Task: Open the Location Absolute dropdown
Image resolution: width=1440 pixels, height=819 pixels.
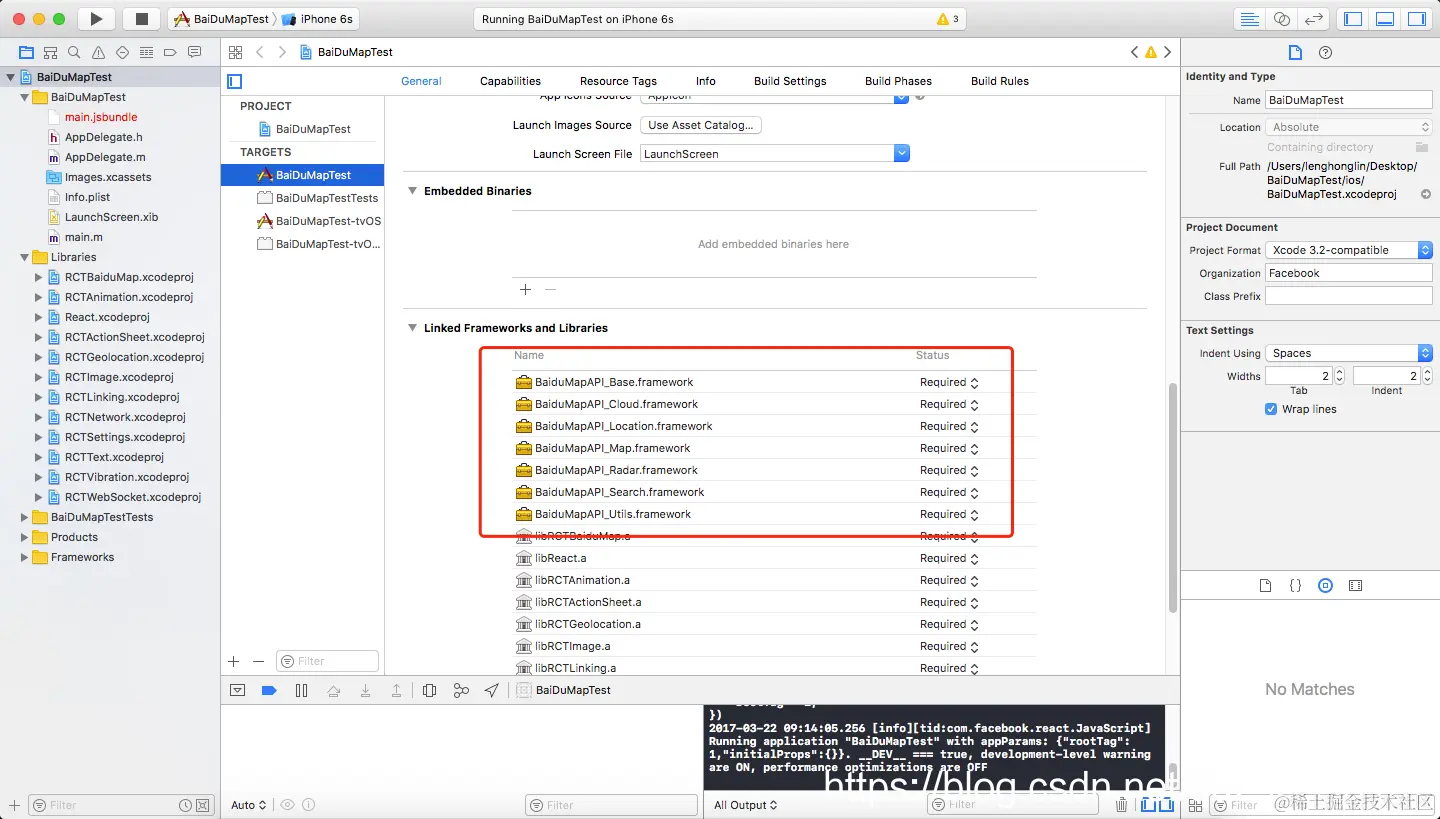Action: click(x=1349, y=127)
